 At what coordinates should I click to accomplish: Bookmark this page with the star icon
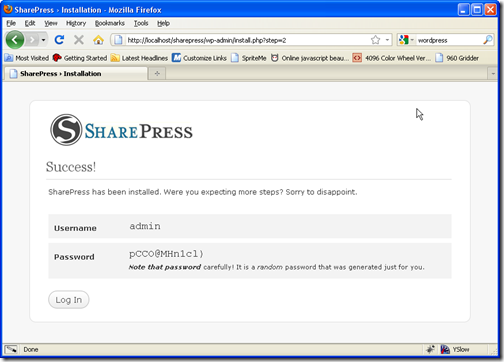pos(375,40)
